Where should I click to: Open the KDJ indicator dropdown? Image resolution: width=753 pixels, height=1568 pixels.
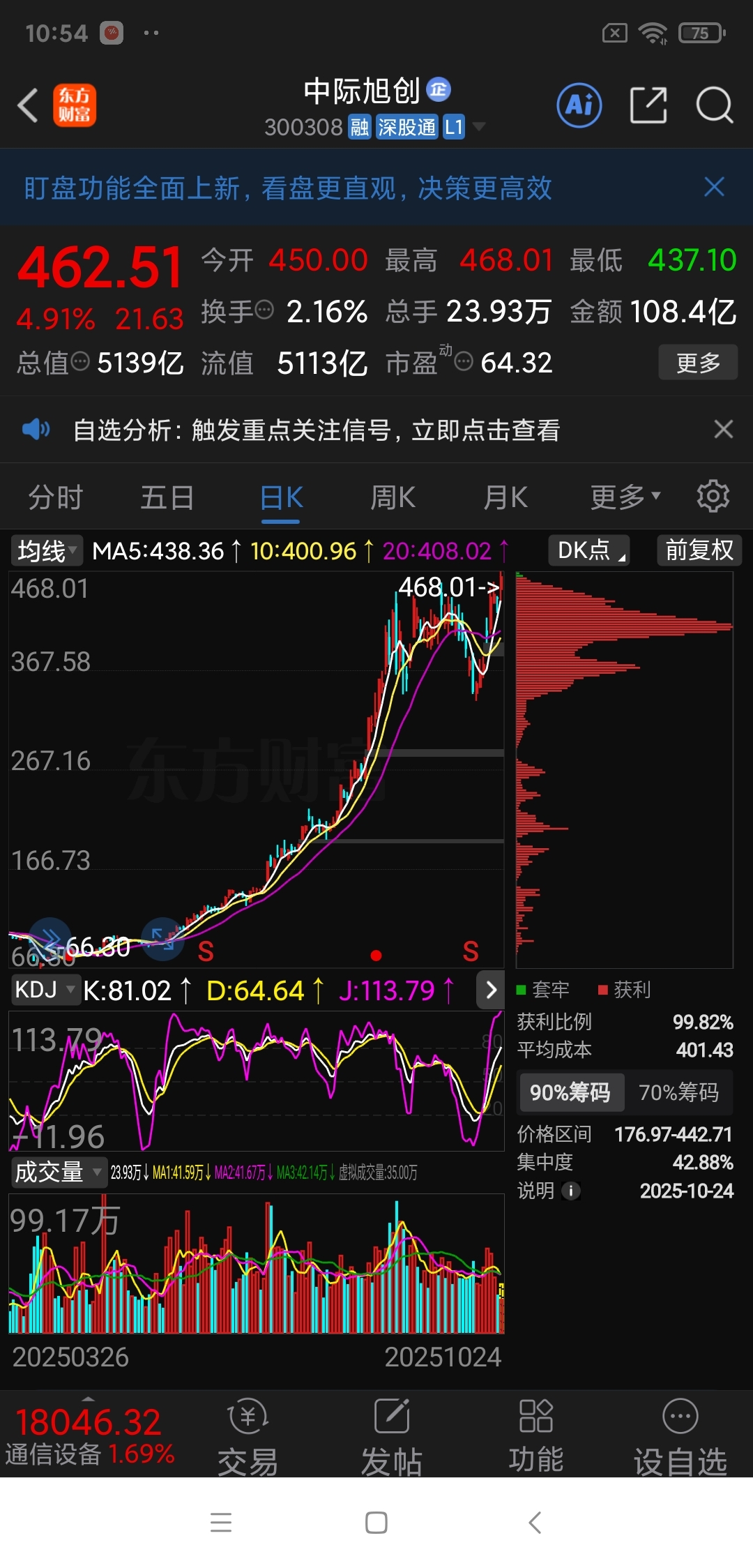(x=45, y=989)
